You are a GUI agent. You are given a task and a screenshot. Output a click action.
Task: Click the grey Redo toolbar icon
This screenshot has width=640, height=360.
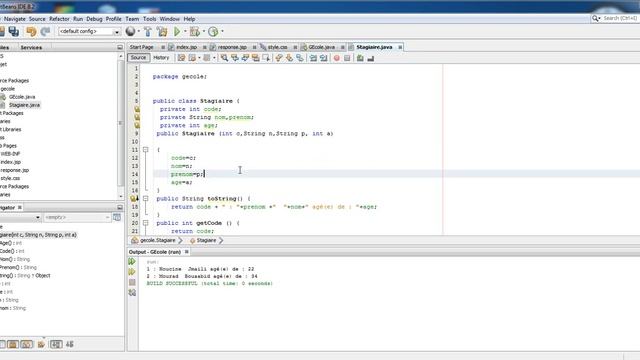tap(45, 31)
